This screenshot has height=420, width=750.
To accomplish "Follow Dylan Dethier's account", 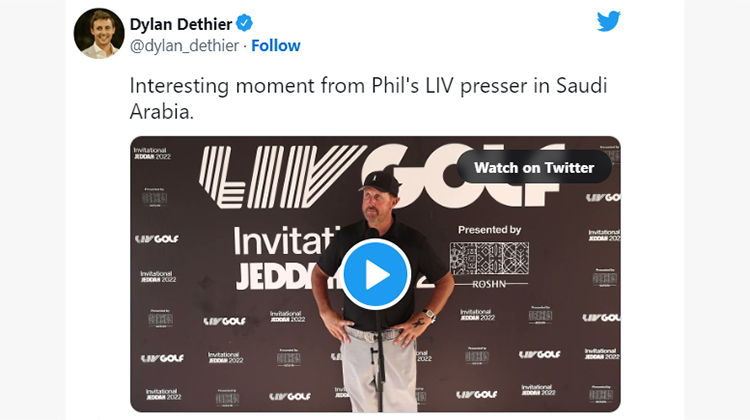I will (x=276, y=45).
